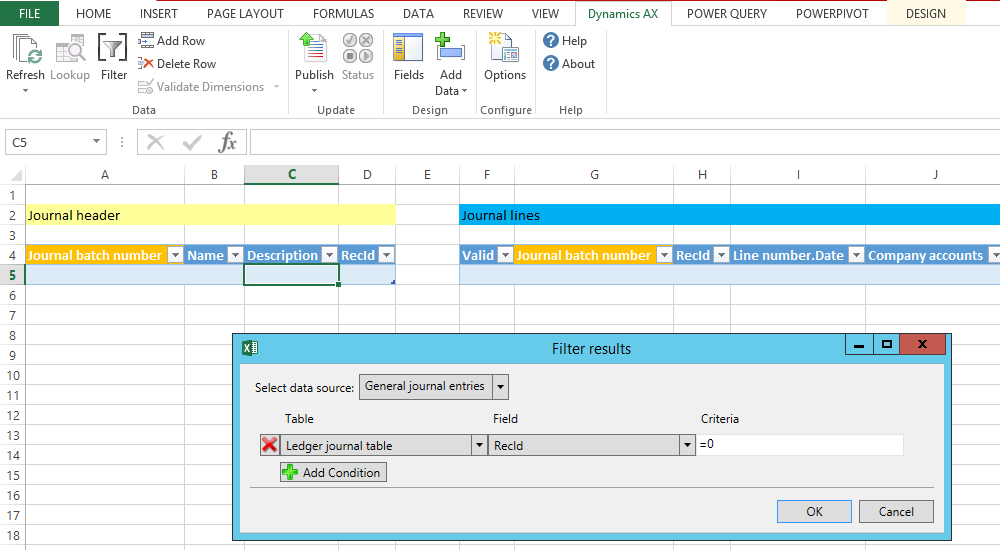Viewport: 1000px width, 550px height.
Task: Click Delete Row in the Data group
Action: coord(177,64)
